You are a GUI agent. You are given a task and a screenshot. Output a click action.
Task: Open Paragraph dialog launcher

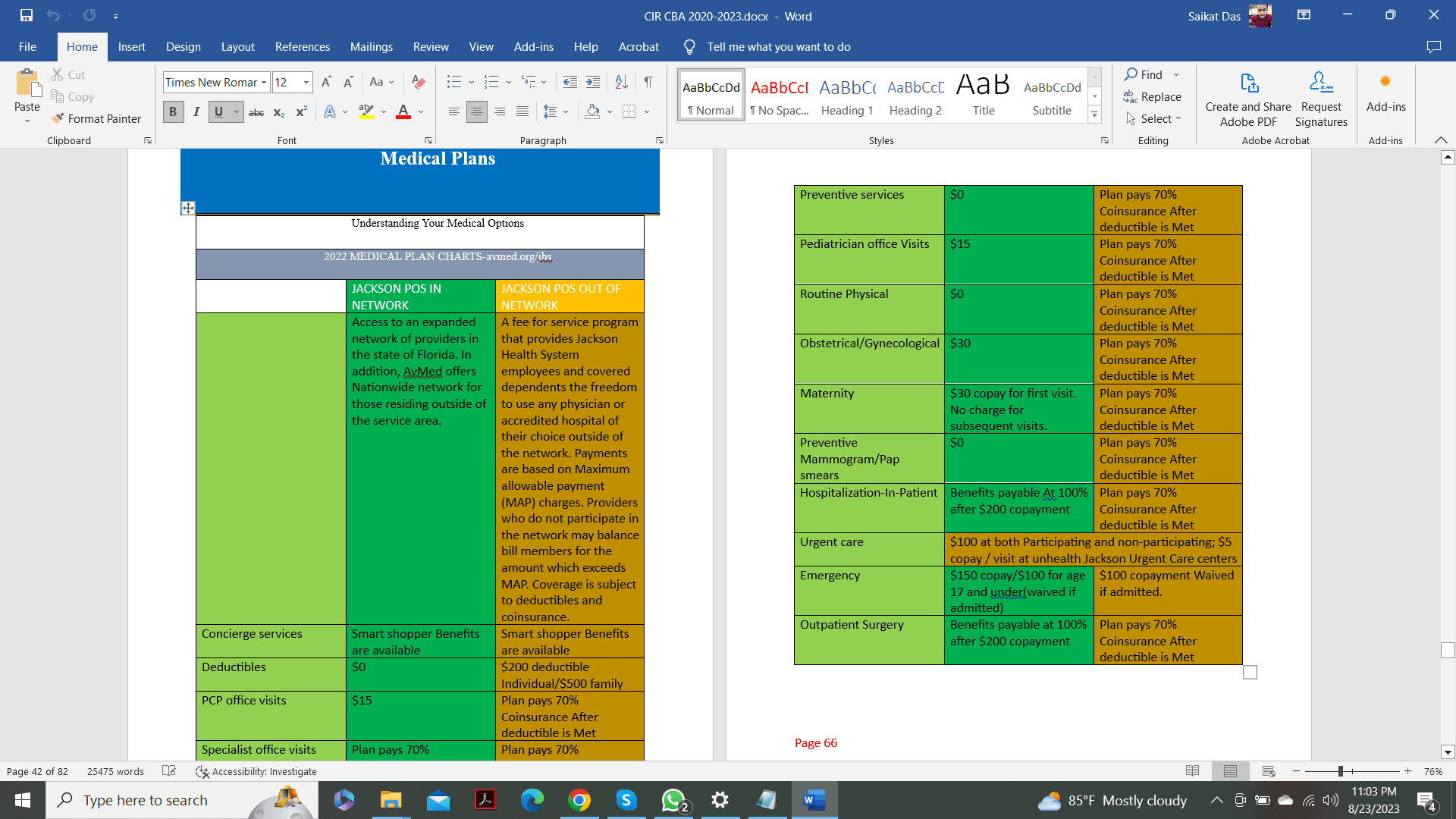tap(660, 140)
